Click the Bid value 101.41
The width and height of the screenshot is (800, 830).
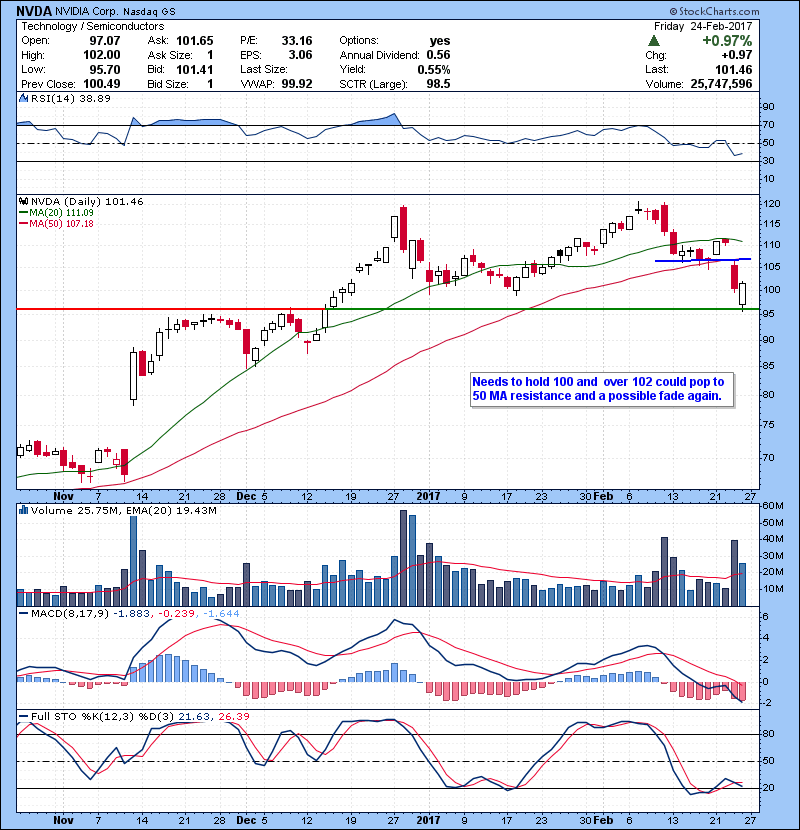click(x=195, y=69)
